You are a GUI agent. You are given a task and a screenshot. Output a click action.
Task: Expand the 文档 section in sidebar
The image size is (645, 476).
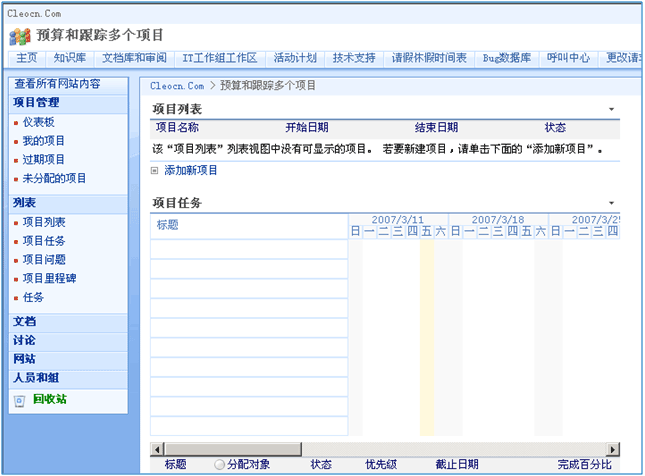coord(25,322)
